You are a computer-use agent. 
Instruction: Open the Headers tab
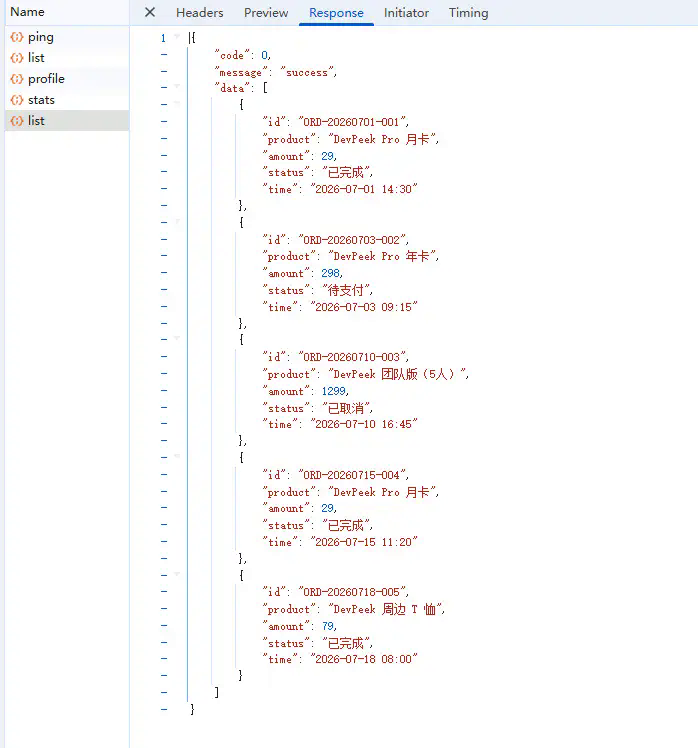[x=199, y=13]
